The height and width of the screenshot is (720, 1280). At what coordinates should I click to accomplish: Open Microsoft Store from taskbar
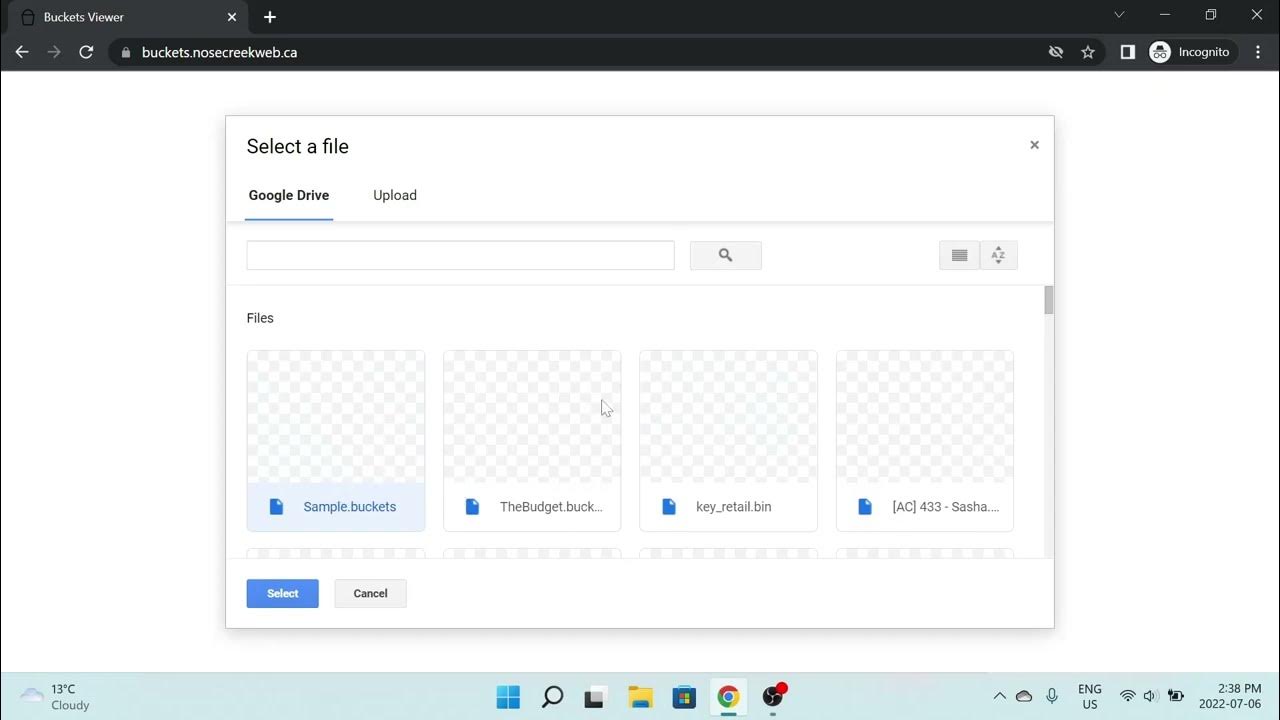point(684,697)
